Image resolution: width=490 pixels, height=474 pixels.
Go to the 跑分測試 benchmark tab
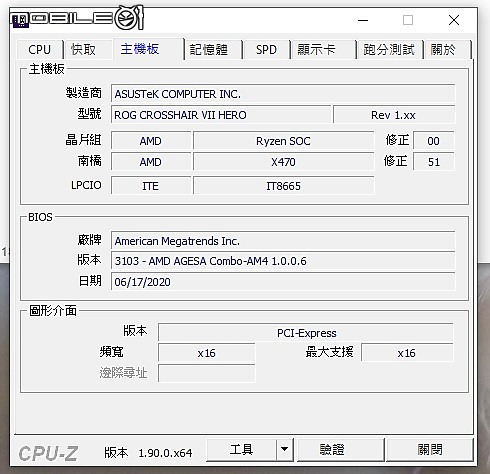coord(389,50)
